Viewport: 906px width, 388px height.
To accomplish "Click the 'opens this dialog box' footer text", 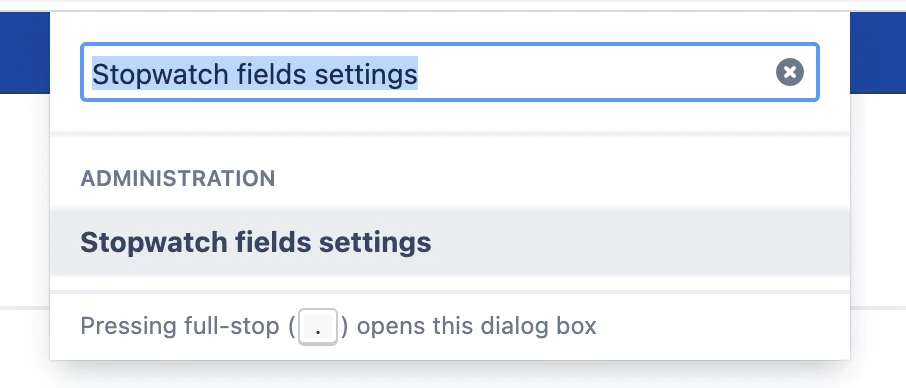I will [x=477, y=326].
